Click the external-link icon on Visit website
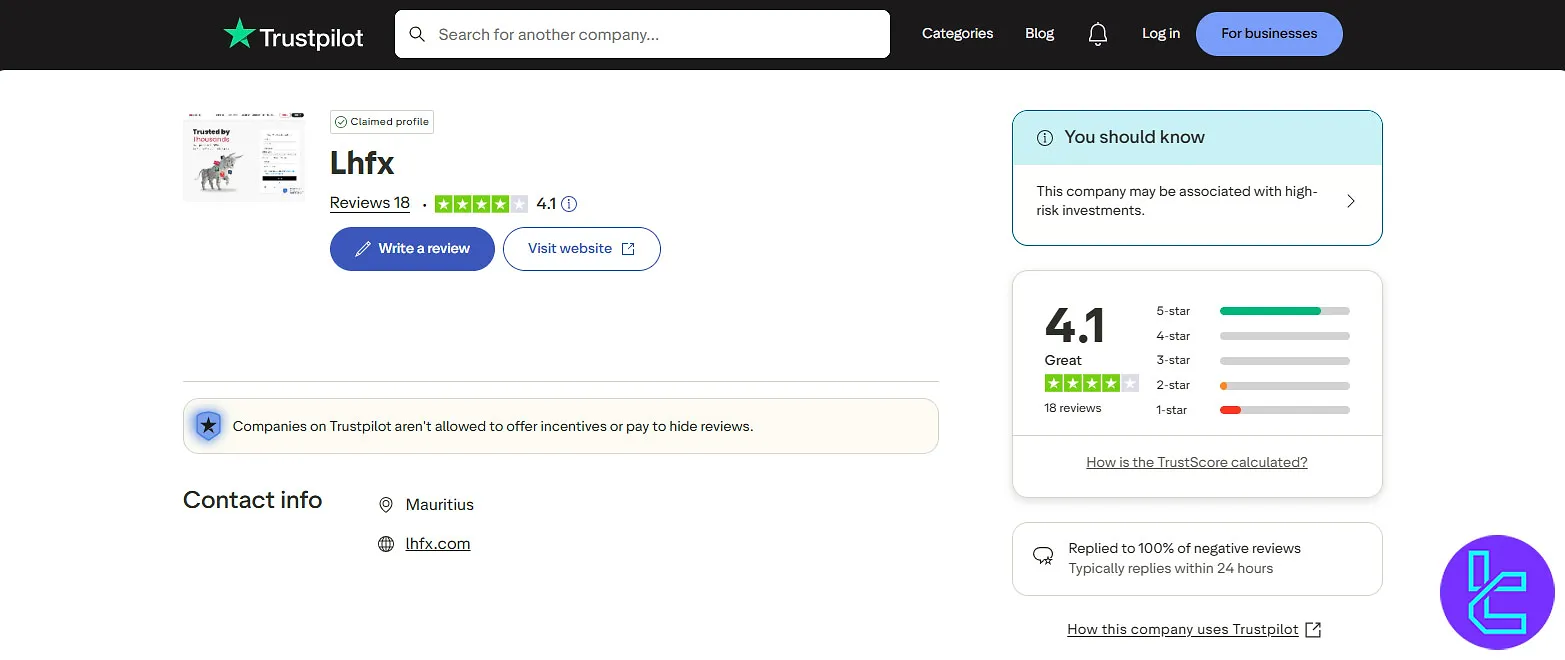The image size is (1565, 660). (x=627, y=248)
